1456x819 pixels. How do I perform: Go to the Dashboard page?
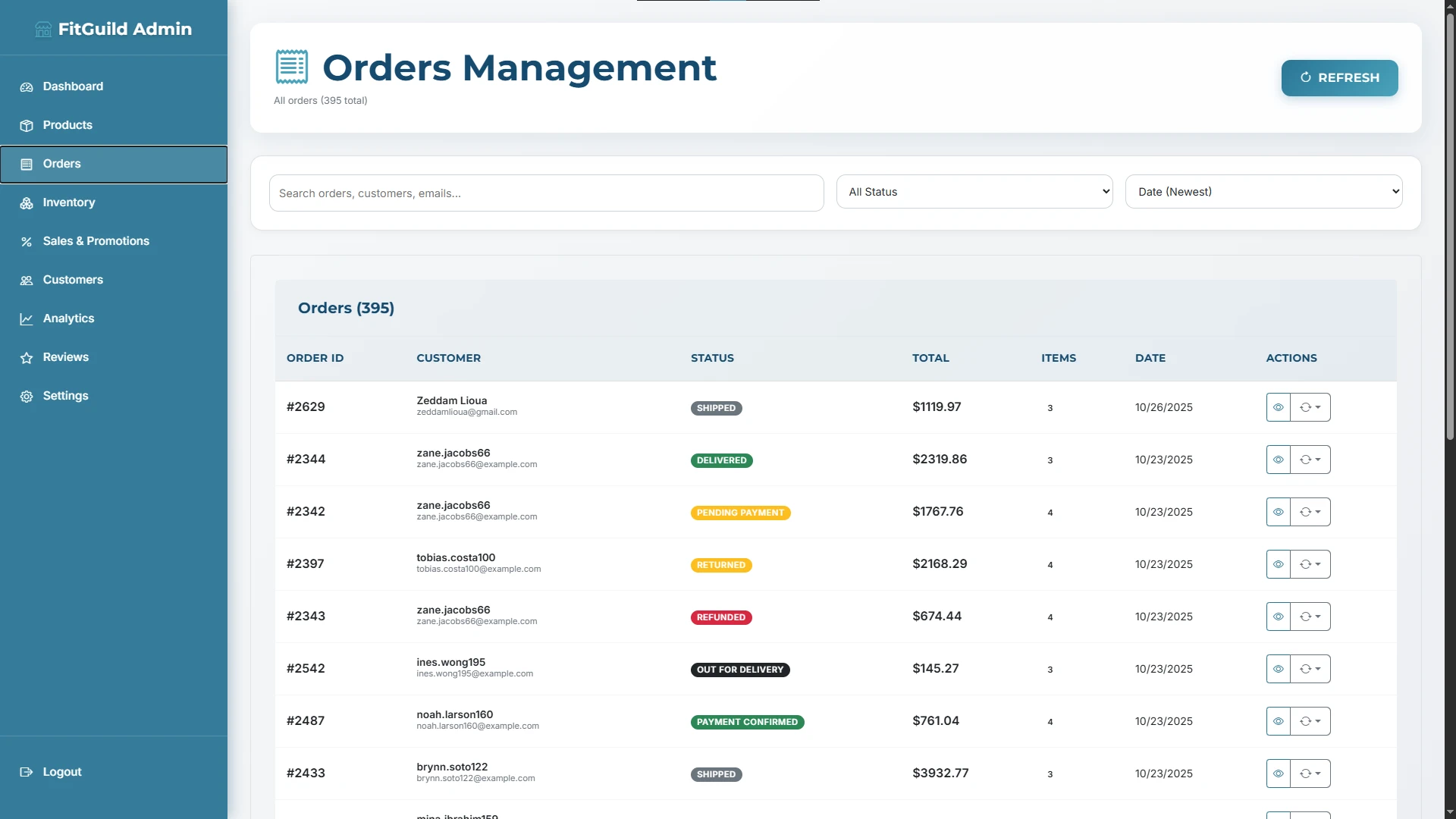[x=114, y=86]
